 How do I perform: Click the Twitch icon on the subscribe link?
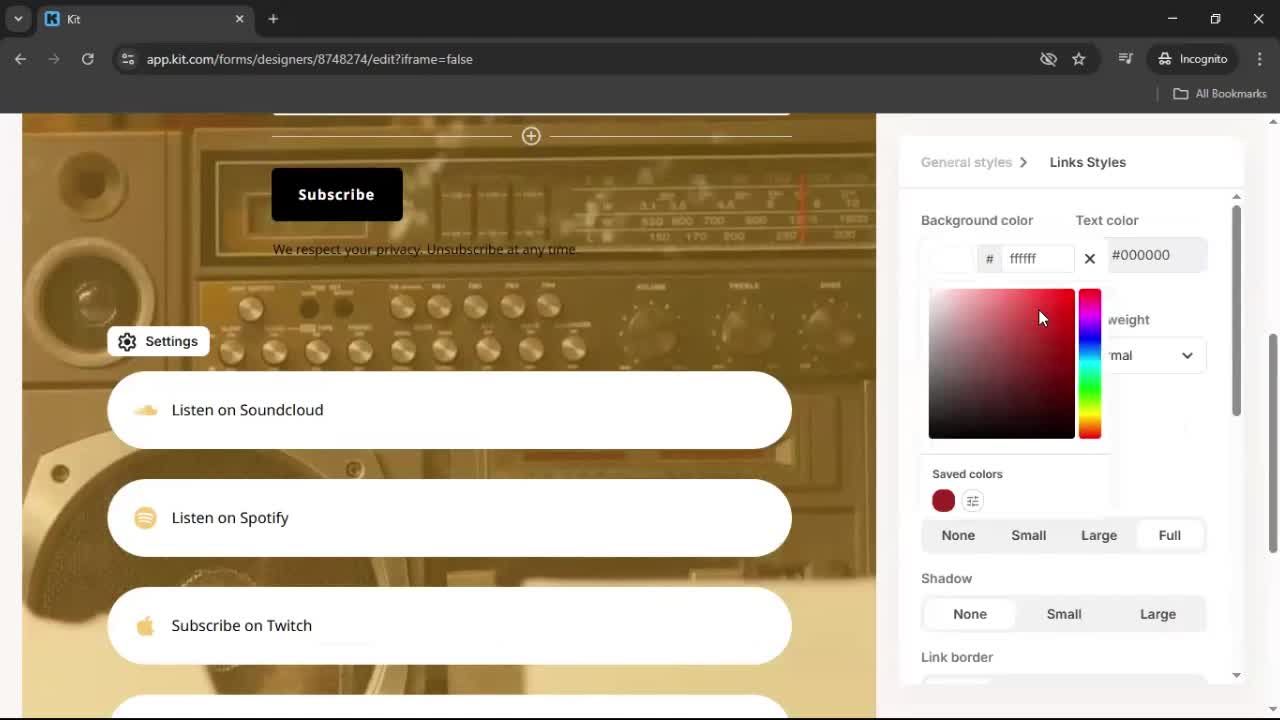(144, 625)
